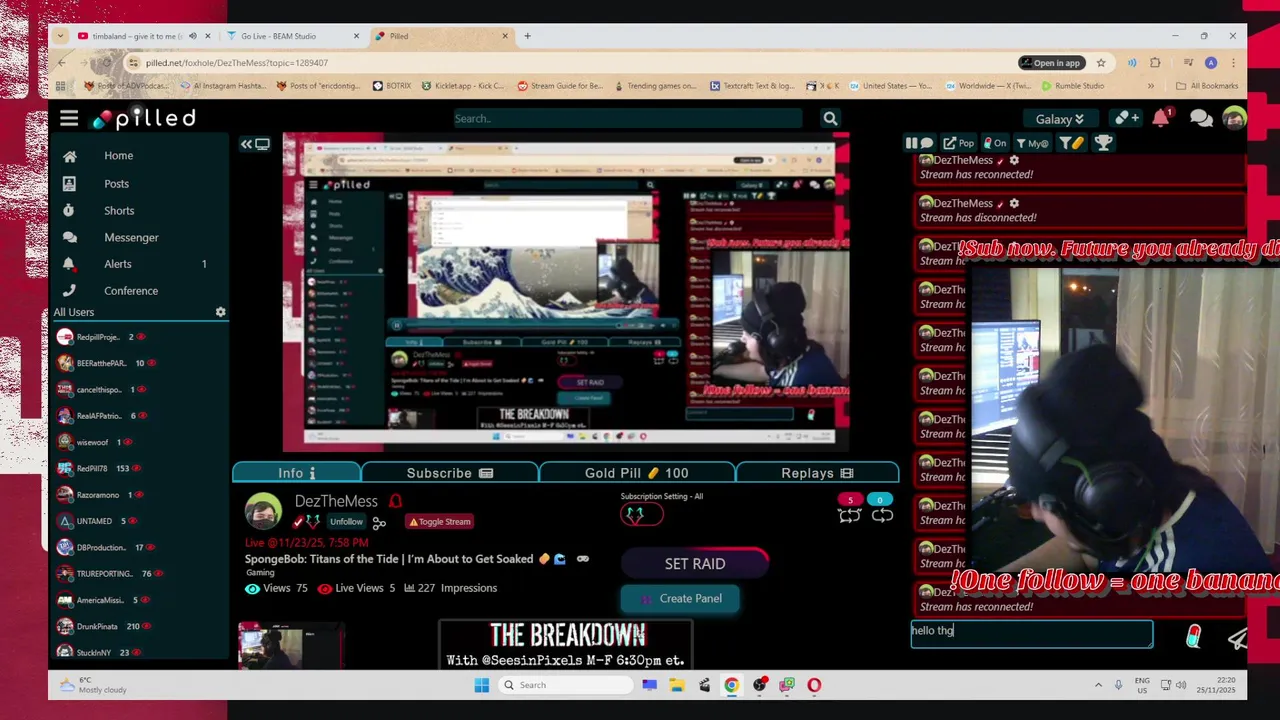Open Alerts in sidebar
Screen dimensions: 1280x720
pos(117,264)
